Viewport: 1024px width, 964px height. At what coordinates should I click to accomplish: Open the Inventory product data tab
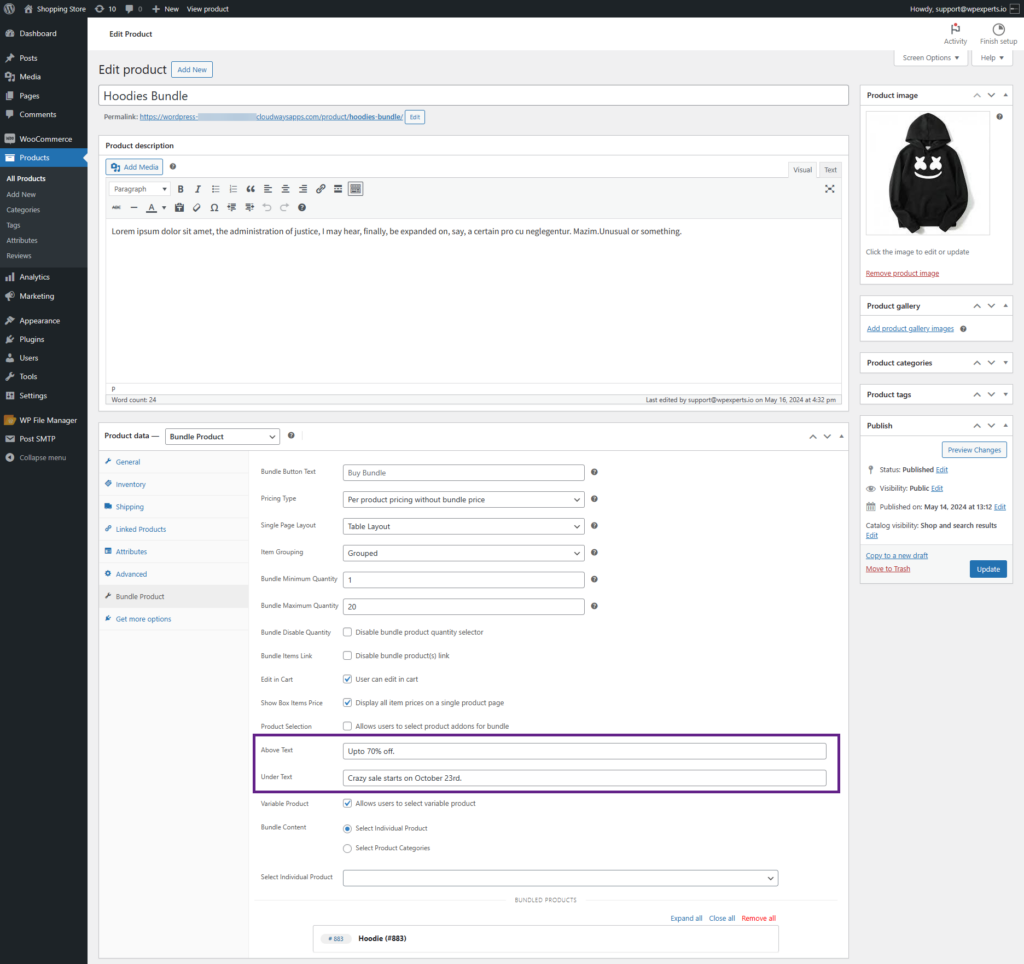[x=131, y=485]
